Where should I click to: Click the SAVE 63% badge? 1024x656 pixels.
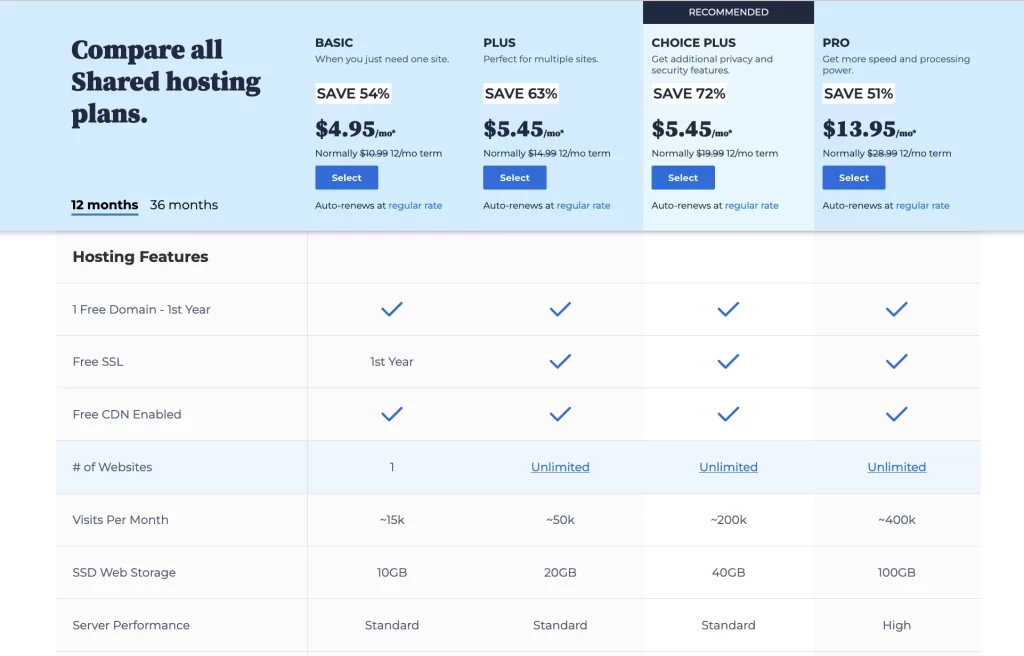[521, 93]
